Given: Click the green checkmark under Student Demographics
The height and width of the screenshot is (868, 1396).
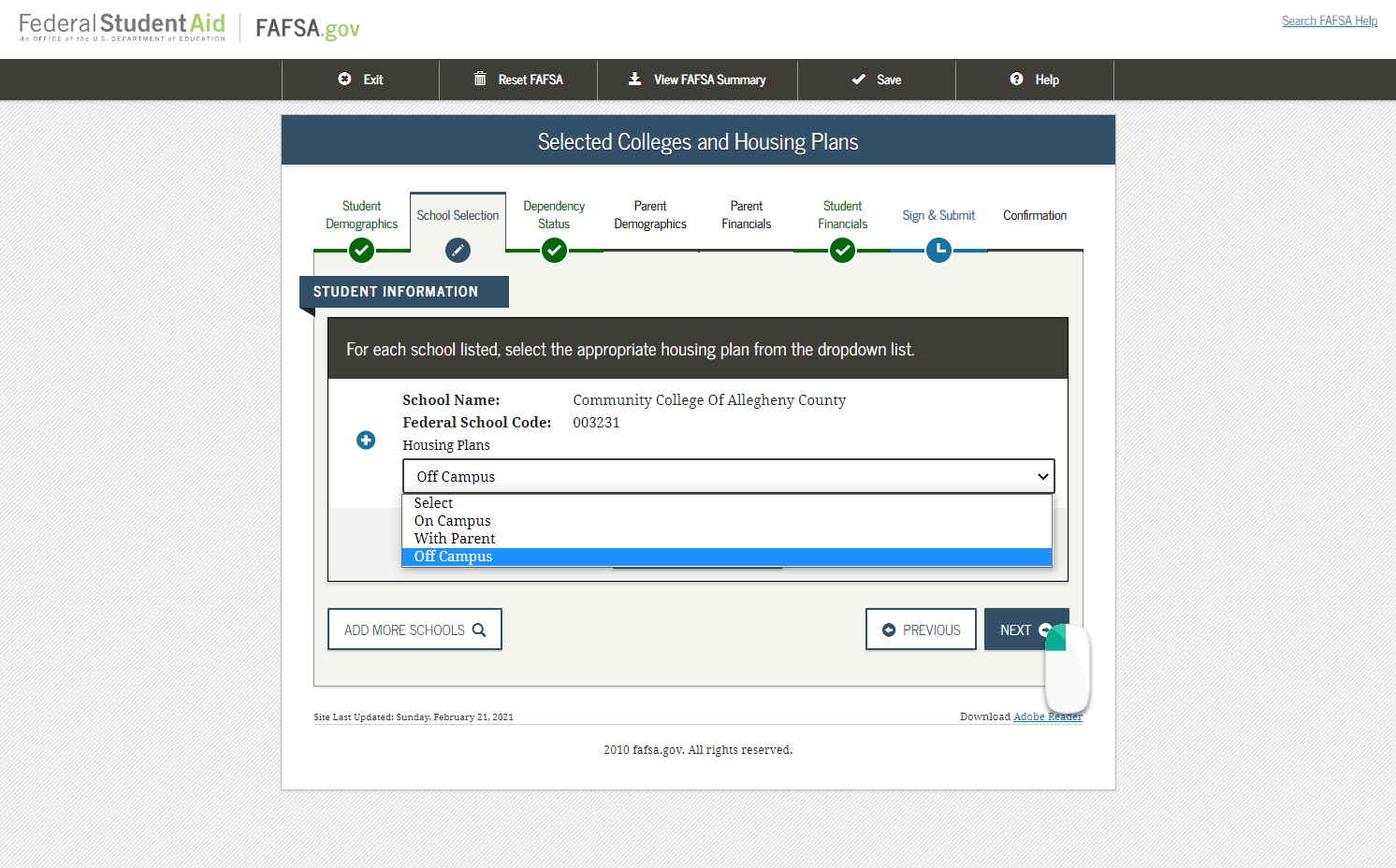Looking at the screenshot, I should coord(361,250).
